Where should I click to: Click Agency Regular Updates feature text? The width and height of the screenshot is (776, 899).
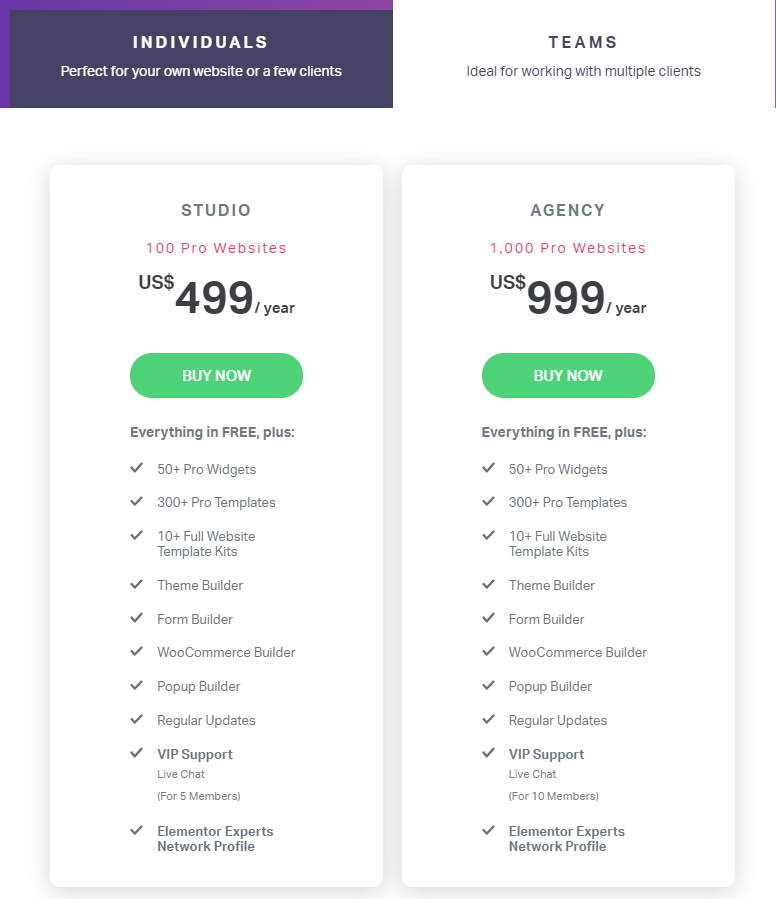click(557, 720)
